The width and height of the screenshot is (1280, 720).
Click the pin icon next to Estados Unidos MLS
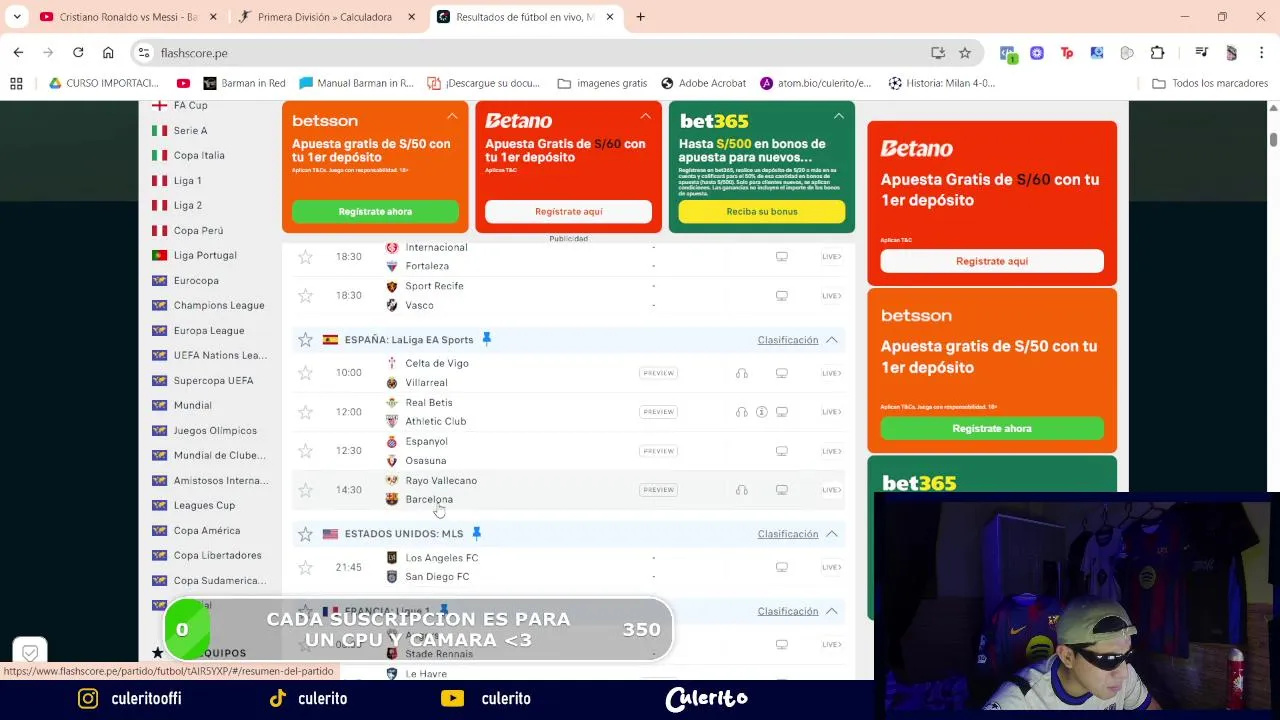click(476, 534)
